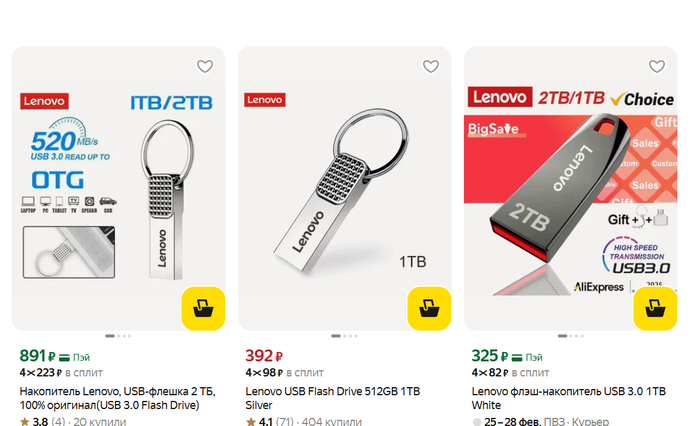Open 'Lenovo USB Flash Drive 512GB 1TB Silver' listing
Screen dimensions: 700x426
pos(333,398)
